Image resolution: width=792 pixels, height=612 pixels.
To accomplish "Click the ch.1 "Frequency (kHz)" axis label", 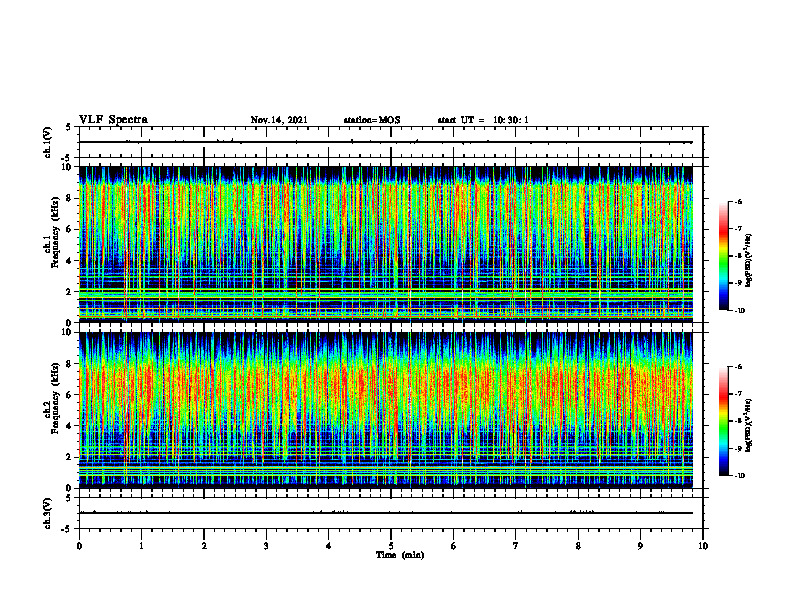I will (x=56, y=232).
